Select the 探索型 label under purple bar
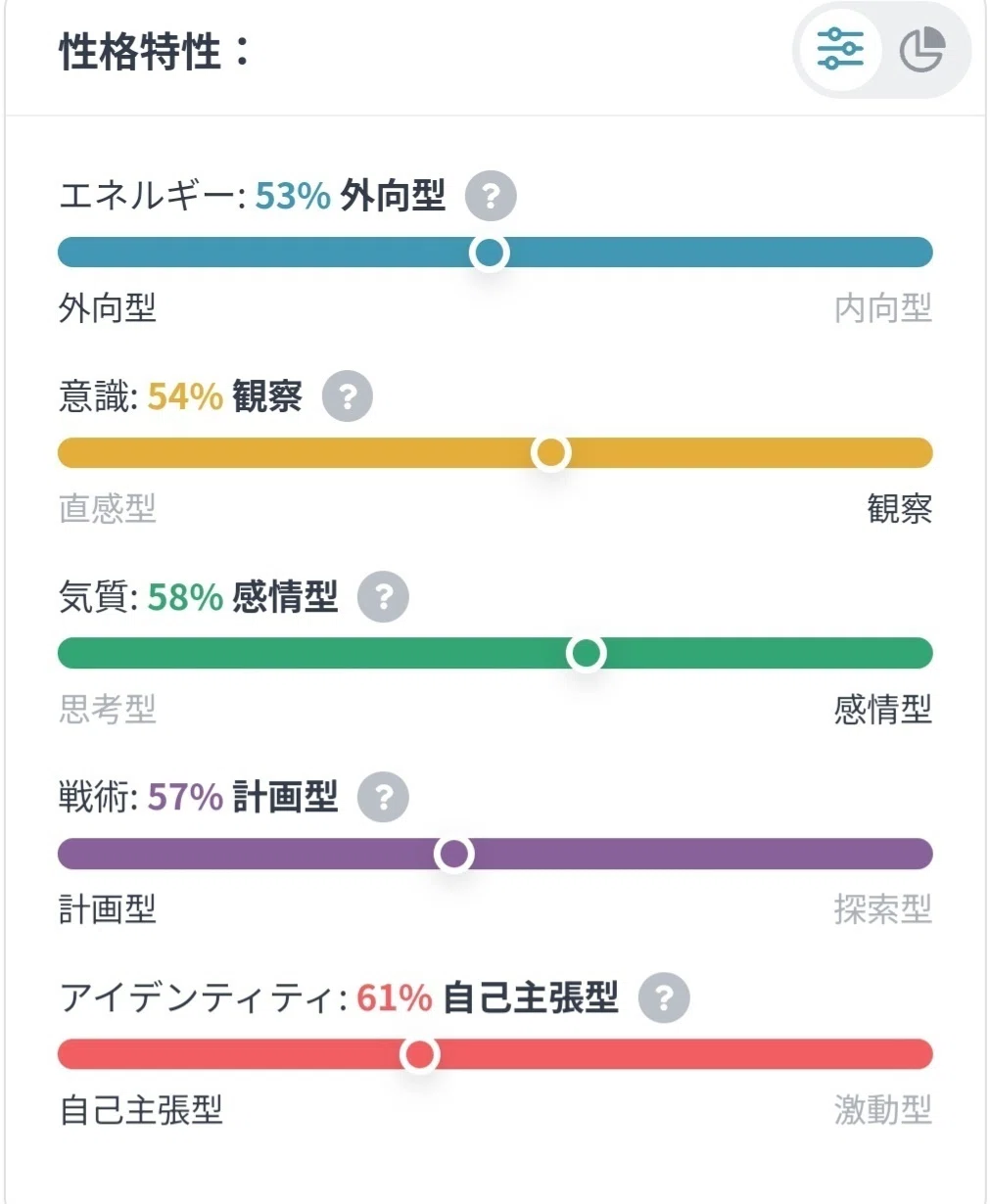 (883, 909)
